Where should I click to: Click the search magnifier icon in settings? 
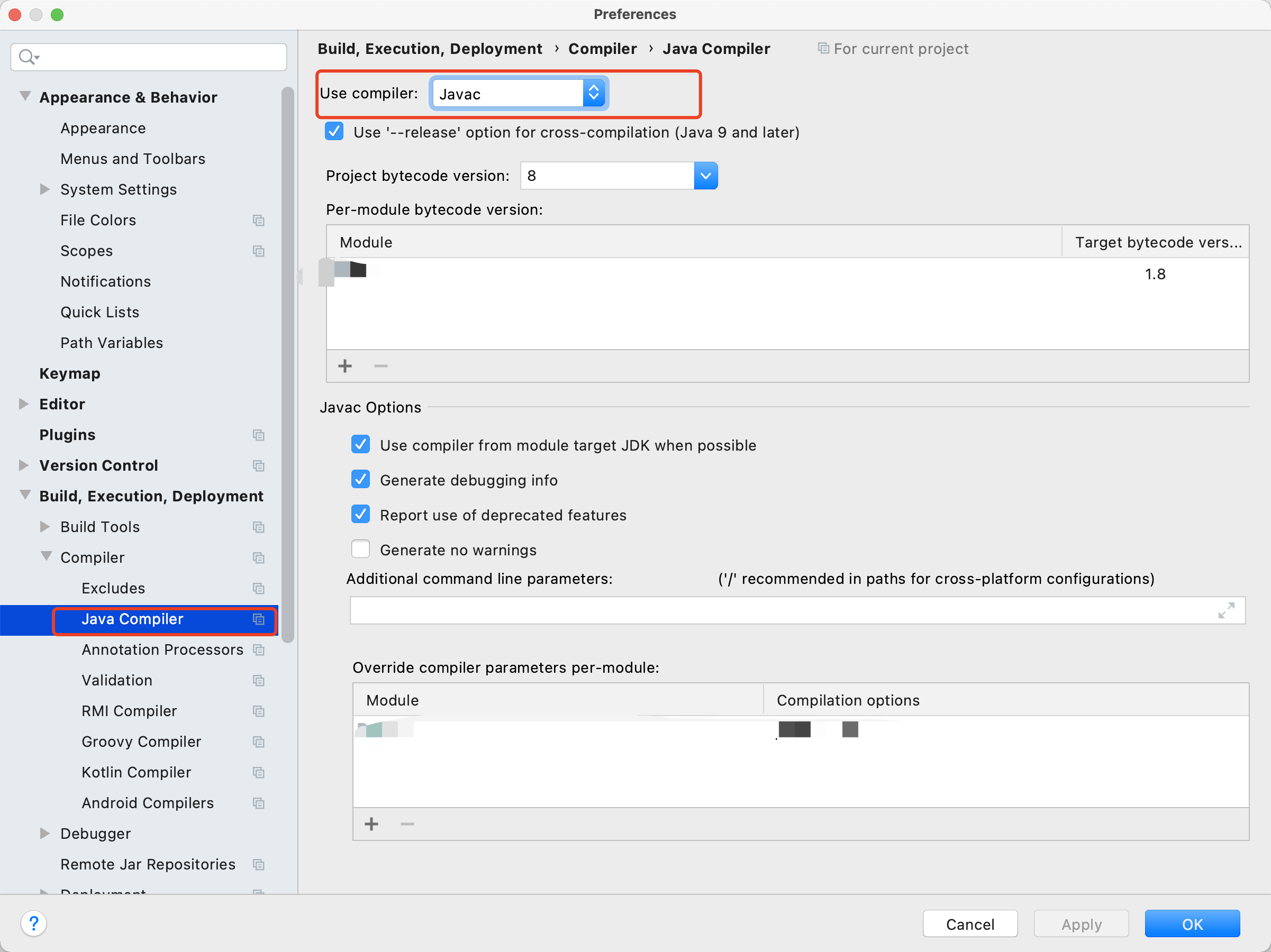[28, 57]
